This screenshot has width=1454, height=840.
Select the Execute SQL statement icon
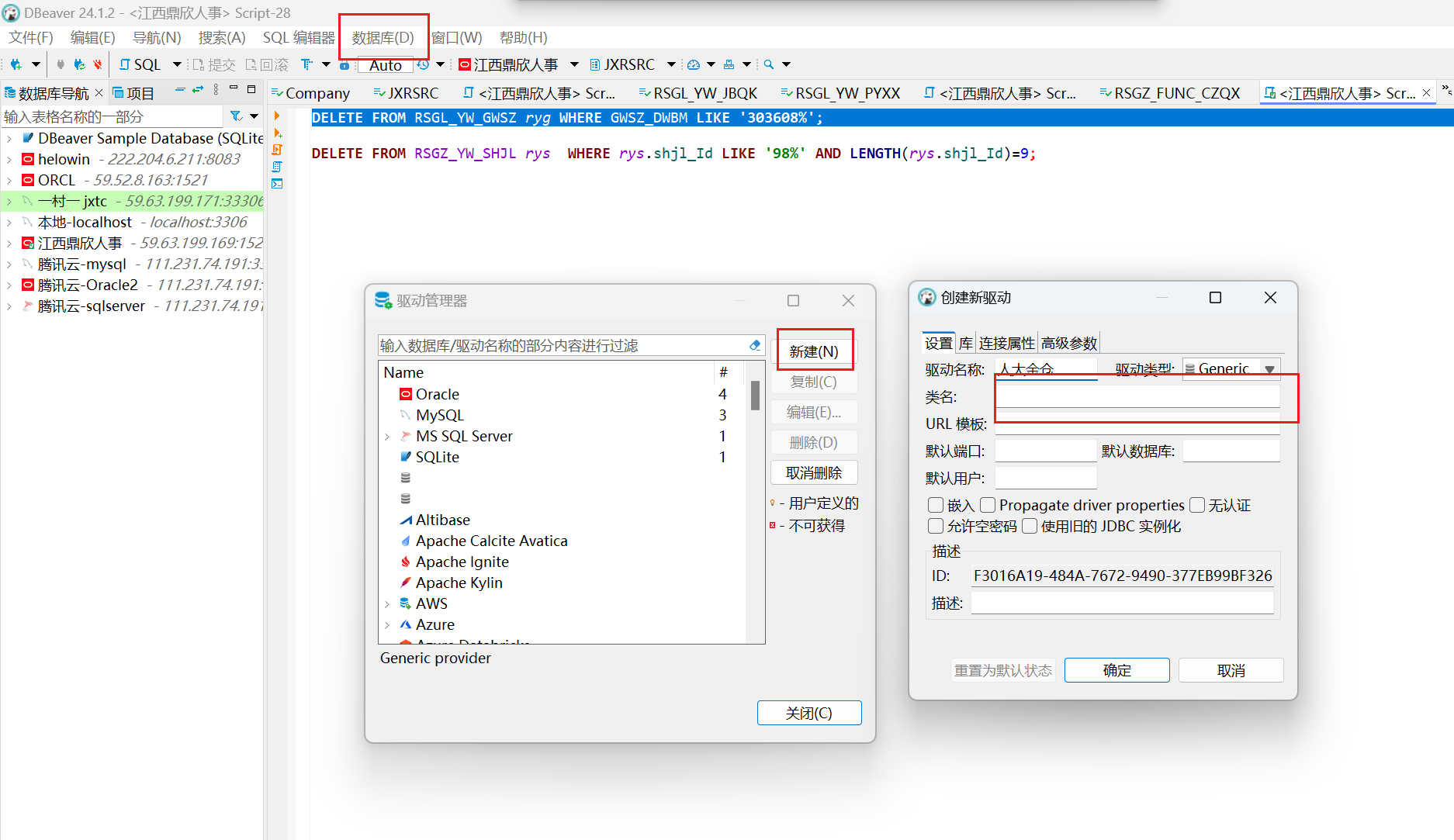(277, 116)
